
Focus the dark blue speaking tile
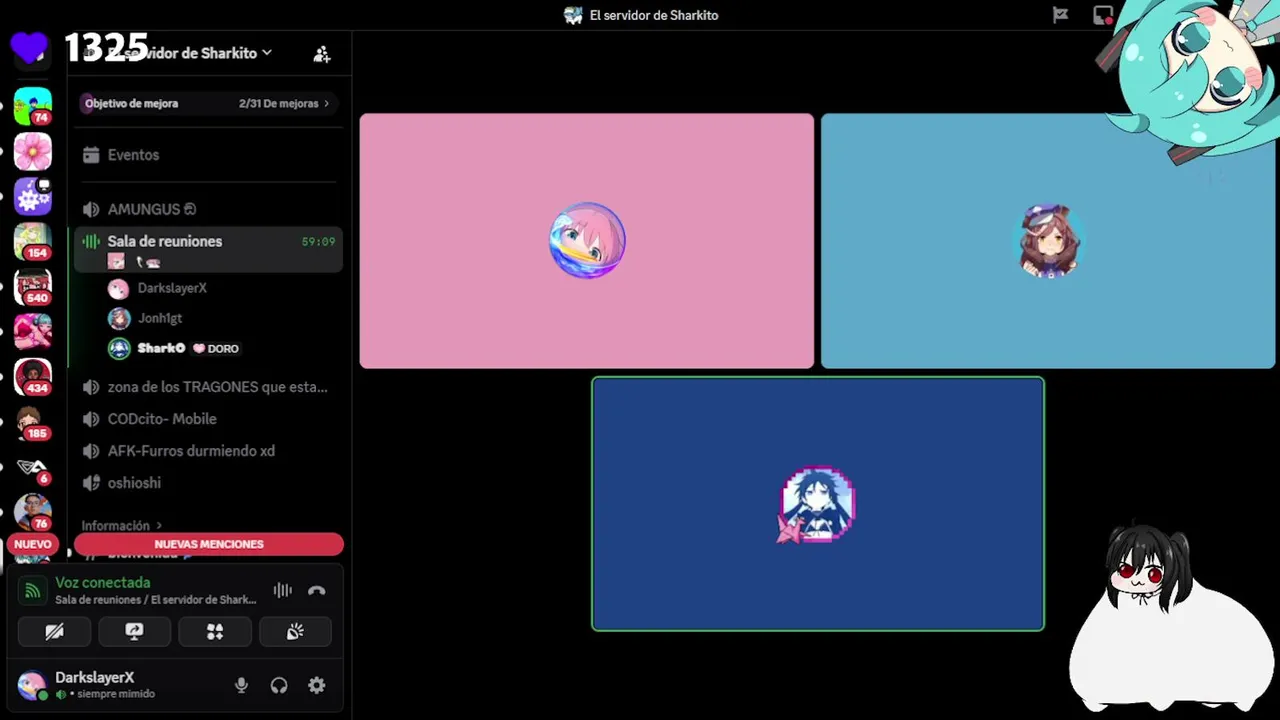pyautogui.click(x=818, y=504)
